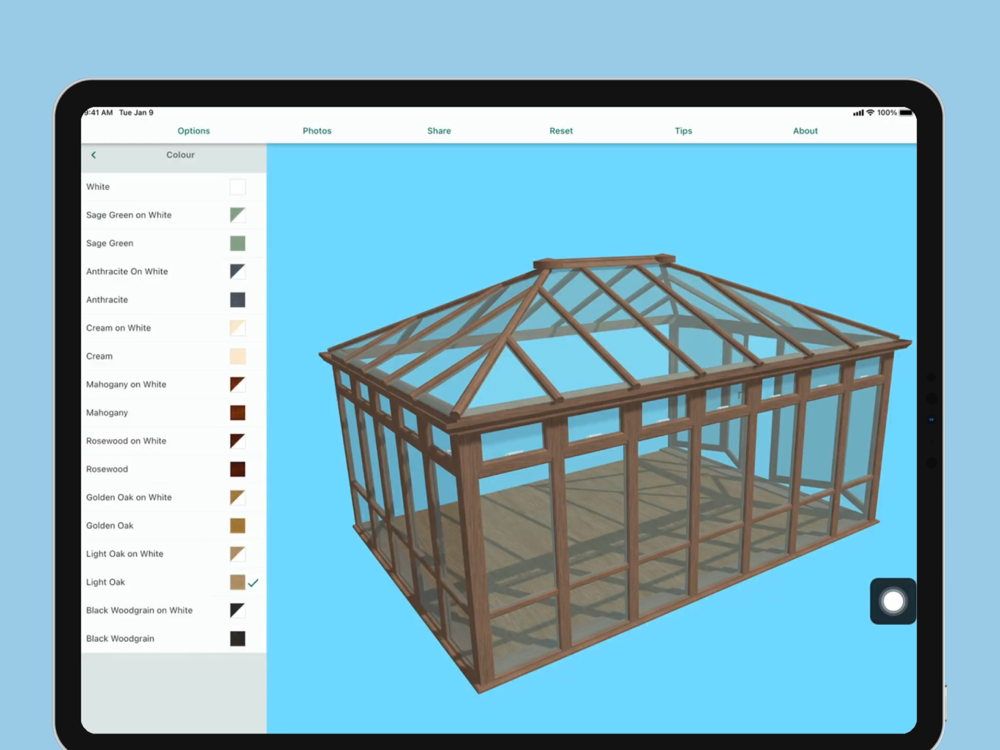Click the 'Sage Green on White' label
This screenshot has width=1000, height=750.
coord(129,215)
